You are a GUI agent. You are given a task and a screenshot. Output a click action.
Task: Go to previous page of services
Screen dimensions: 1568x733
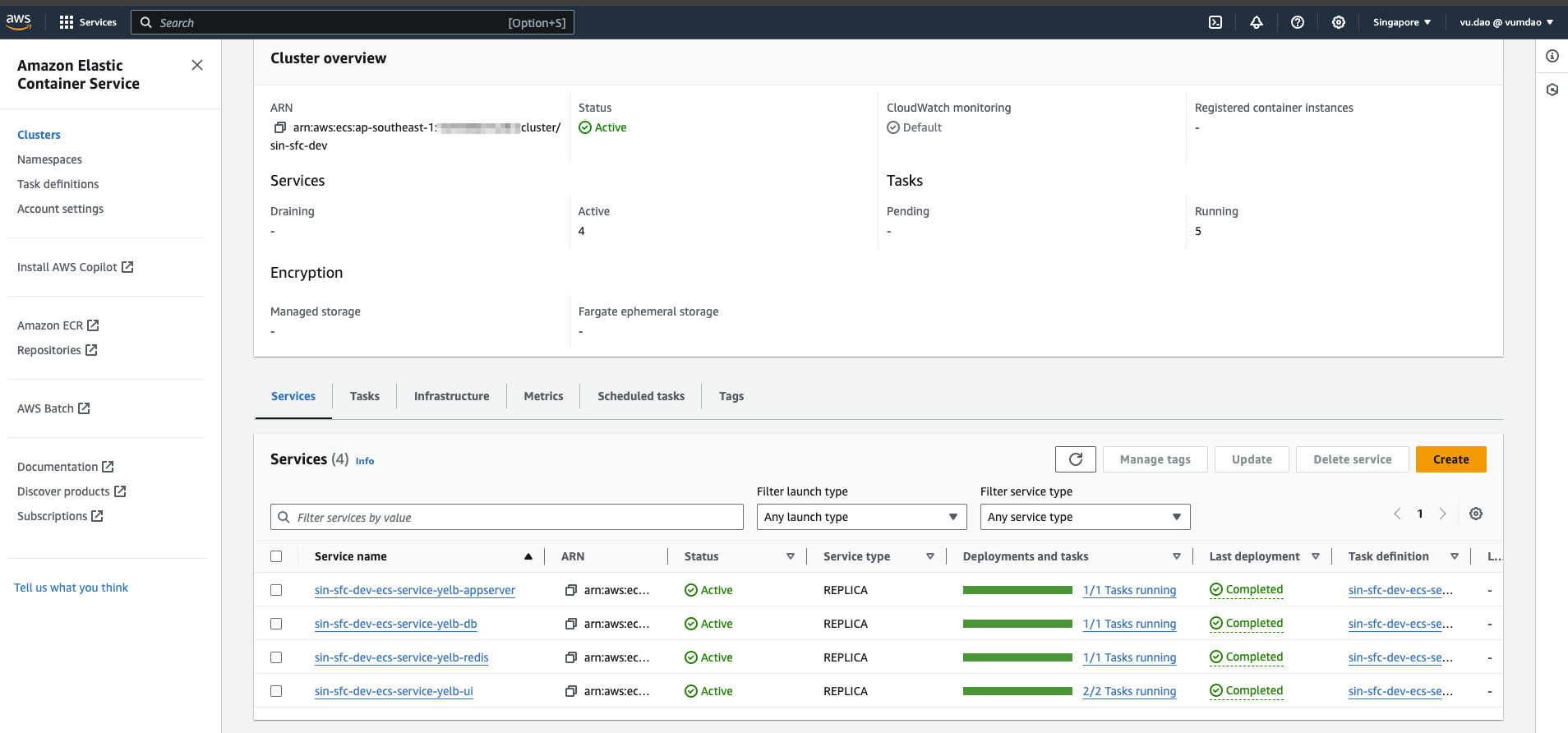1397,514
